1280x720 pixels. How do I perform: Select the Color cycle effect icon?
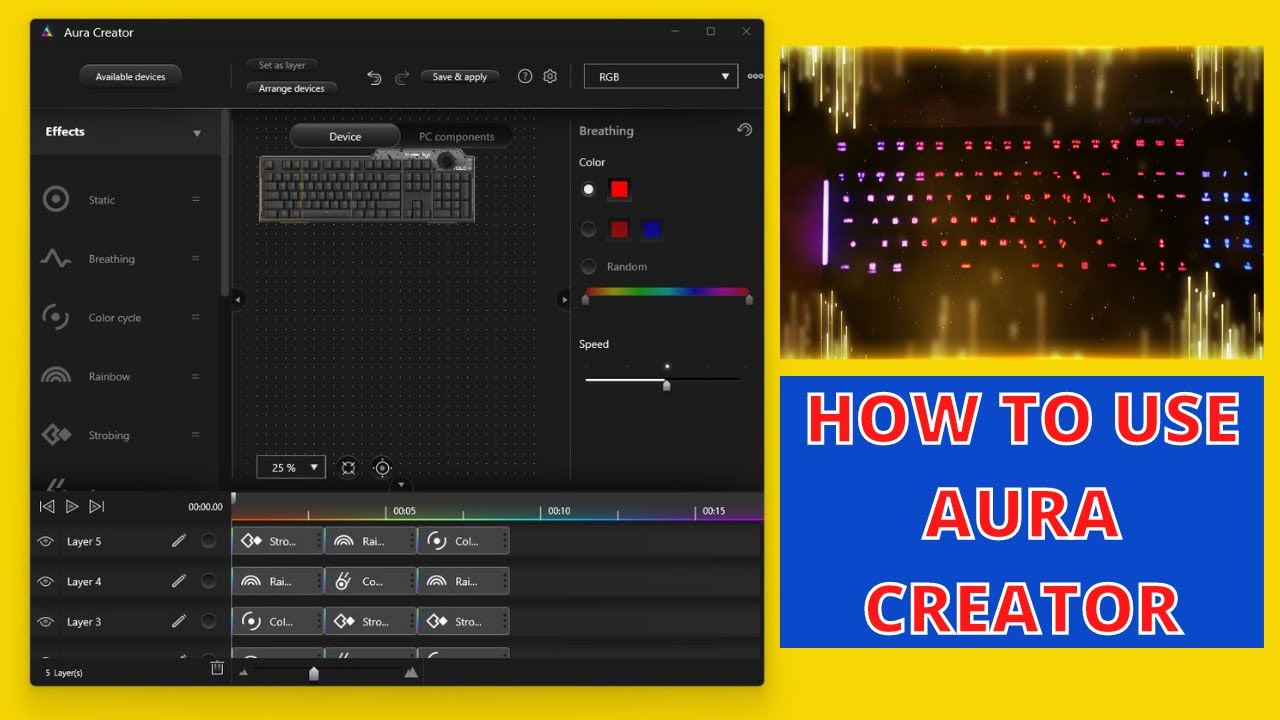pyautogui.click(x=56, y=317)
